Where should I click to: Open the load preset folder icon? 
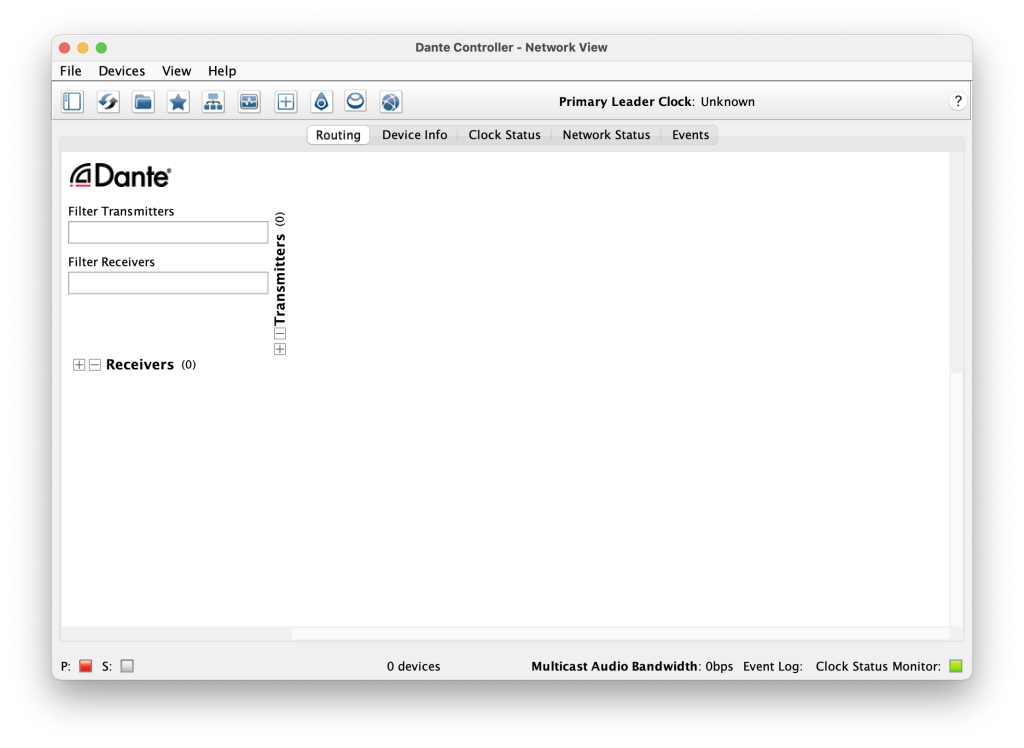coord(143,102)
